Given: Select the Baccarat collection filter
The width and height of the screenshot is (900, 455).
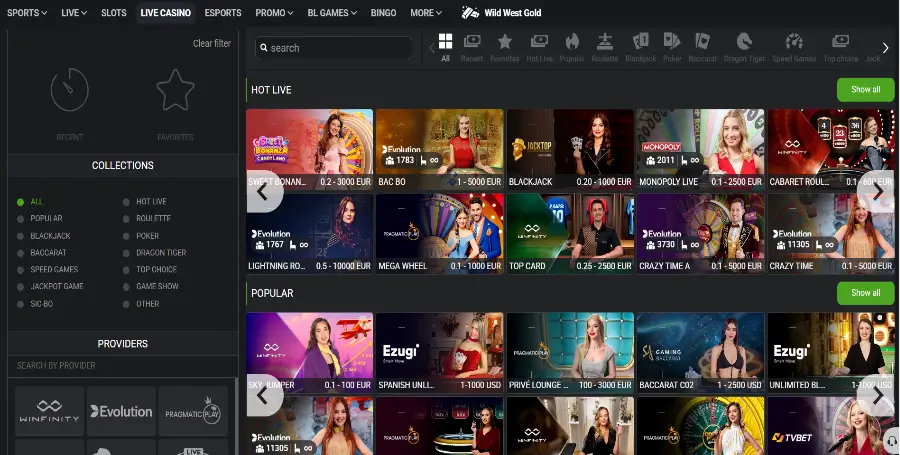Looking at the screenshot, I should point(42,252).
